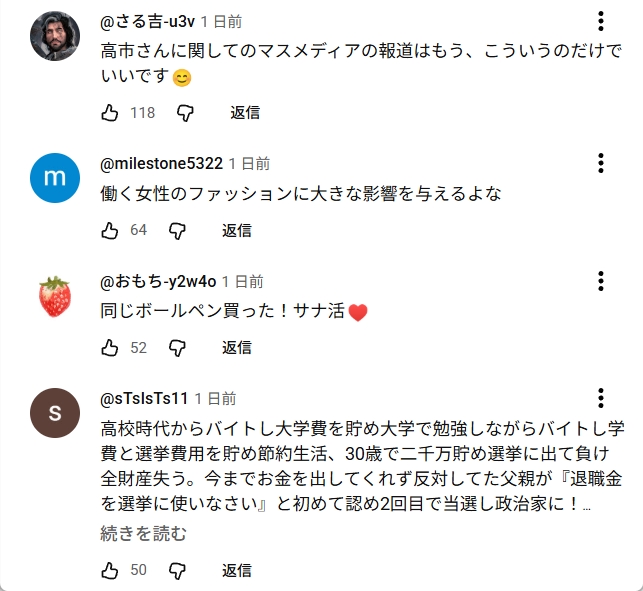Like the comment by @さる吉-u3v
This screenshot has width=643, height=591.
pyautogui.click(x=110, y=113)
